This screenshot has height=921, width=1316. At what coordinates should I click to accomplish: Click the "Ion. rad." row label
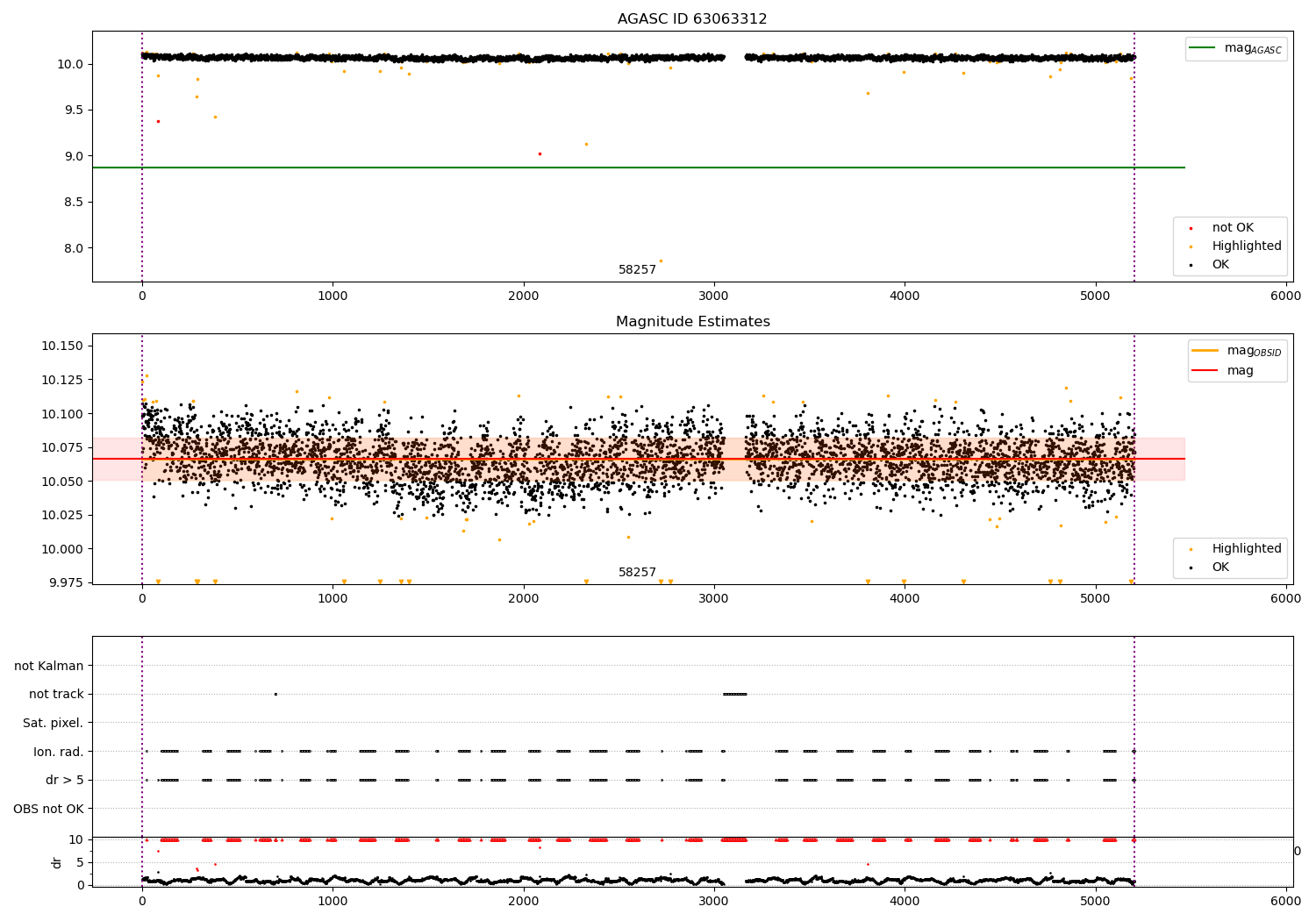(x=59, y=752)
